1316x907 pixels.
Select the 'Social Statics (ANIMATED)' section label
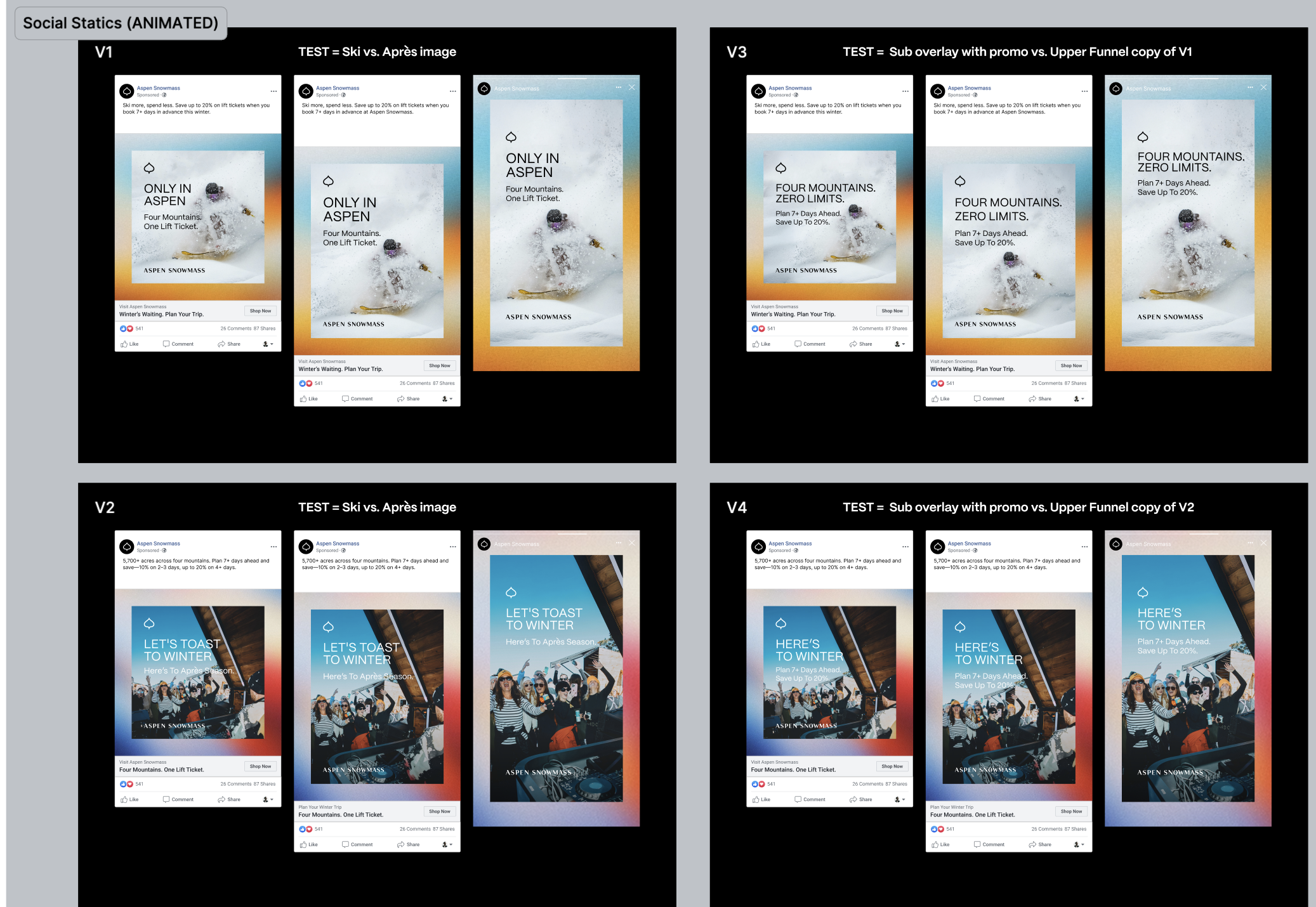click(x=121, y=23)
